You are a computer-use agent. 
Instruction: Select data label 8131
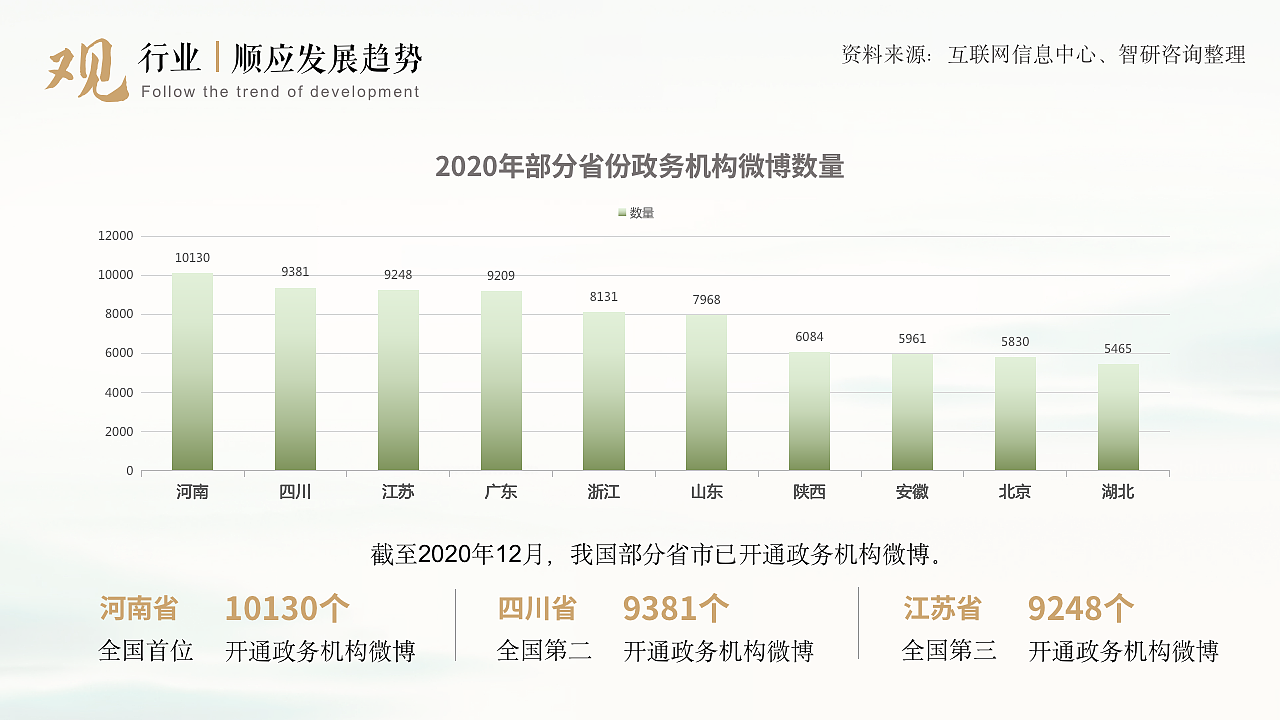pyautogui.click(x=604, y=297)
